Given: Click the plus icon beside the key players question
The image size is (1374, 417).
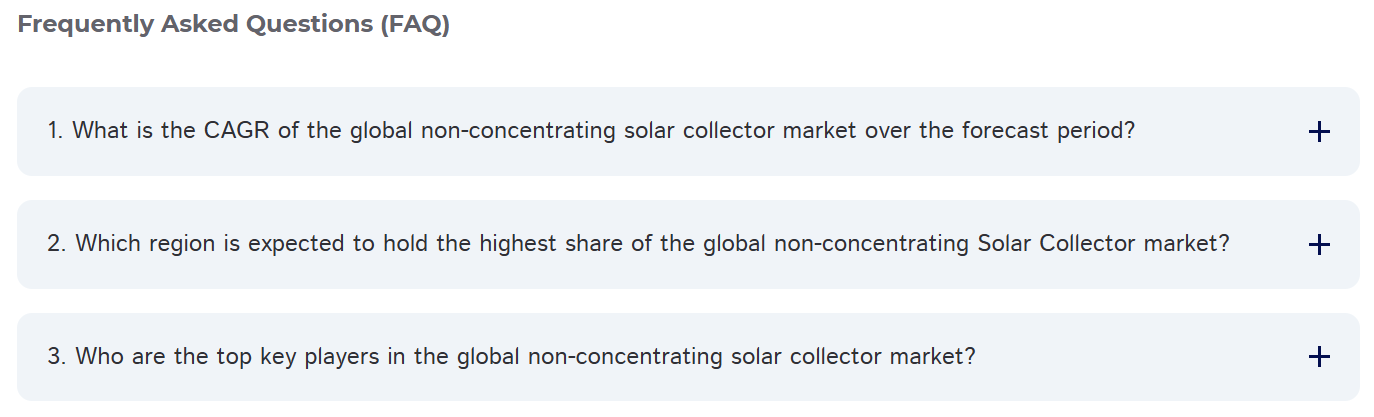Looking at the screenshot, I should point(1319,357).
